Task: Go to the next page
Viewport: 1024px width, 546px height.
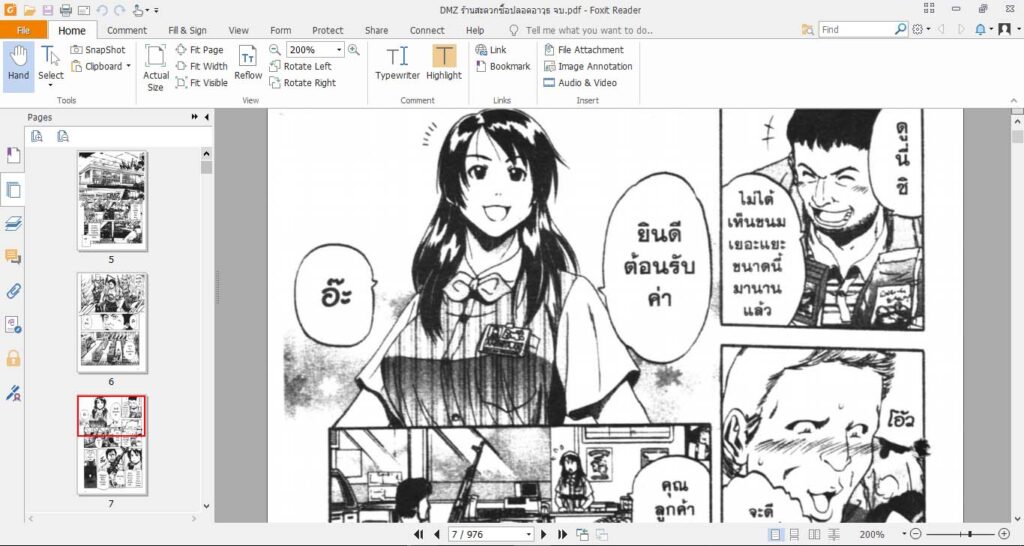Action: pos(543,534)
